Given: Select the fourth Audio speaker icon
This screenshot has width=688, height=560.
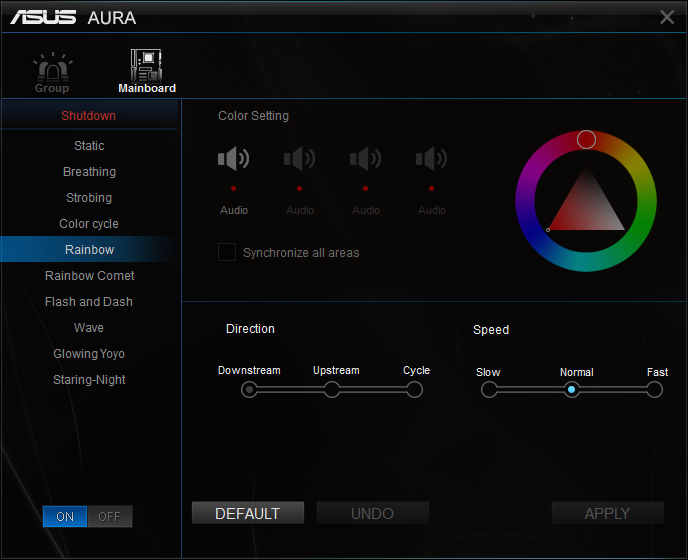Looking at the screenshot, I should coord(432,158).
